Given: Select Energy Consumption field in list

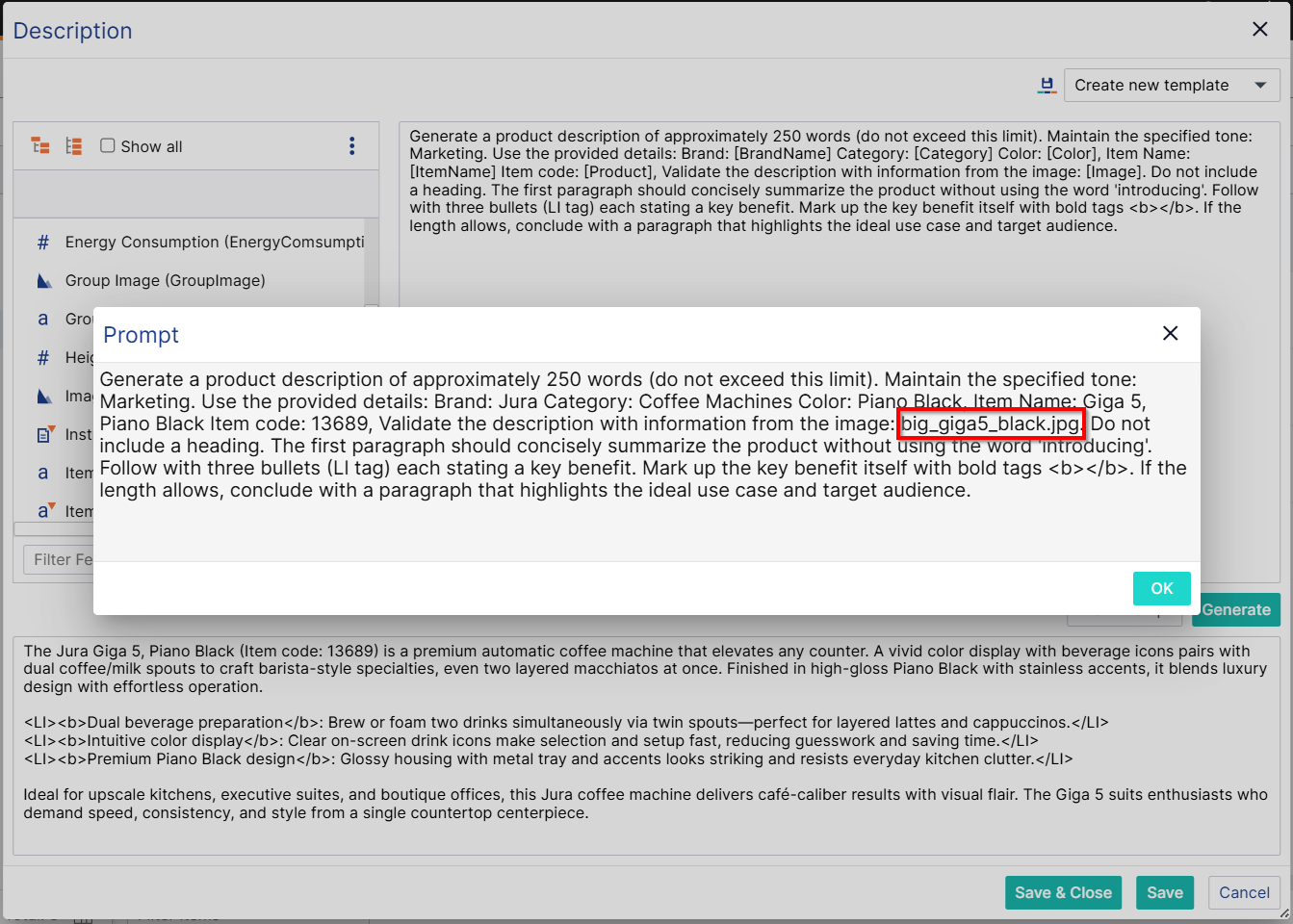Looking at the screenshot, I should pos(215,242).
